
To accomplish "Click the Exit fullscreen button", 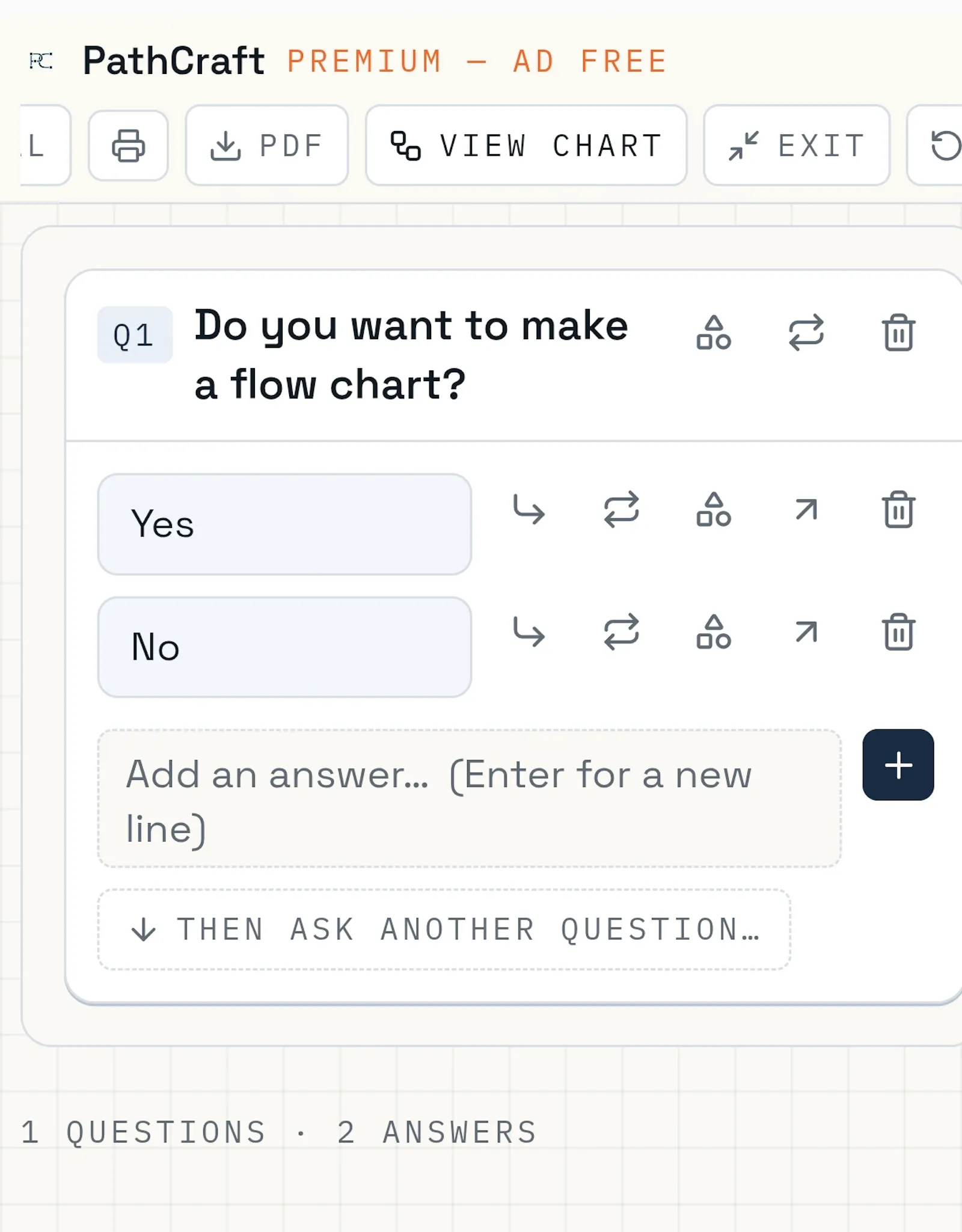I will click(x=797, y=146).
